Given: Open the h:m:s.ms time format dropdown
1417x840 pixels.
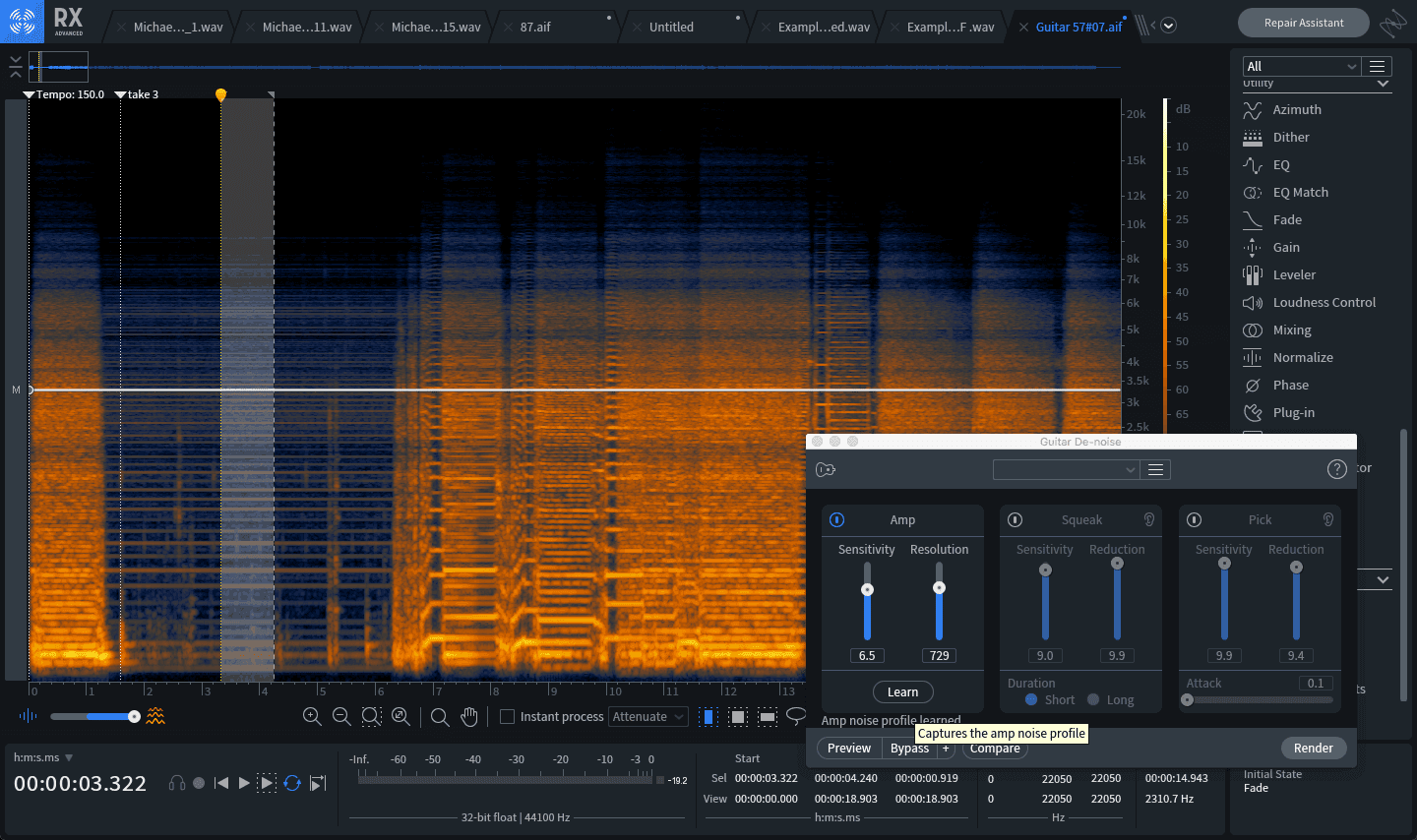Looking at the screenshot, I should [x=69, y=757].
